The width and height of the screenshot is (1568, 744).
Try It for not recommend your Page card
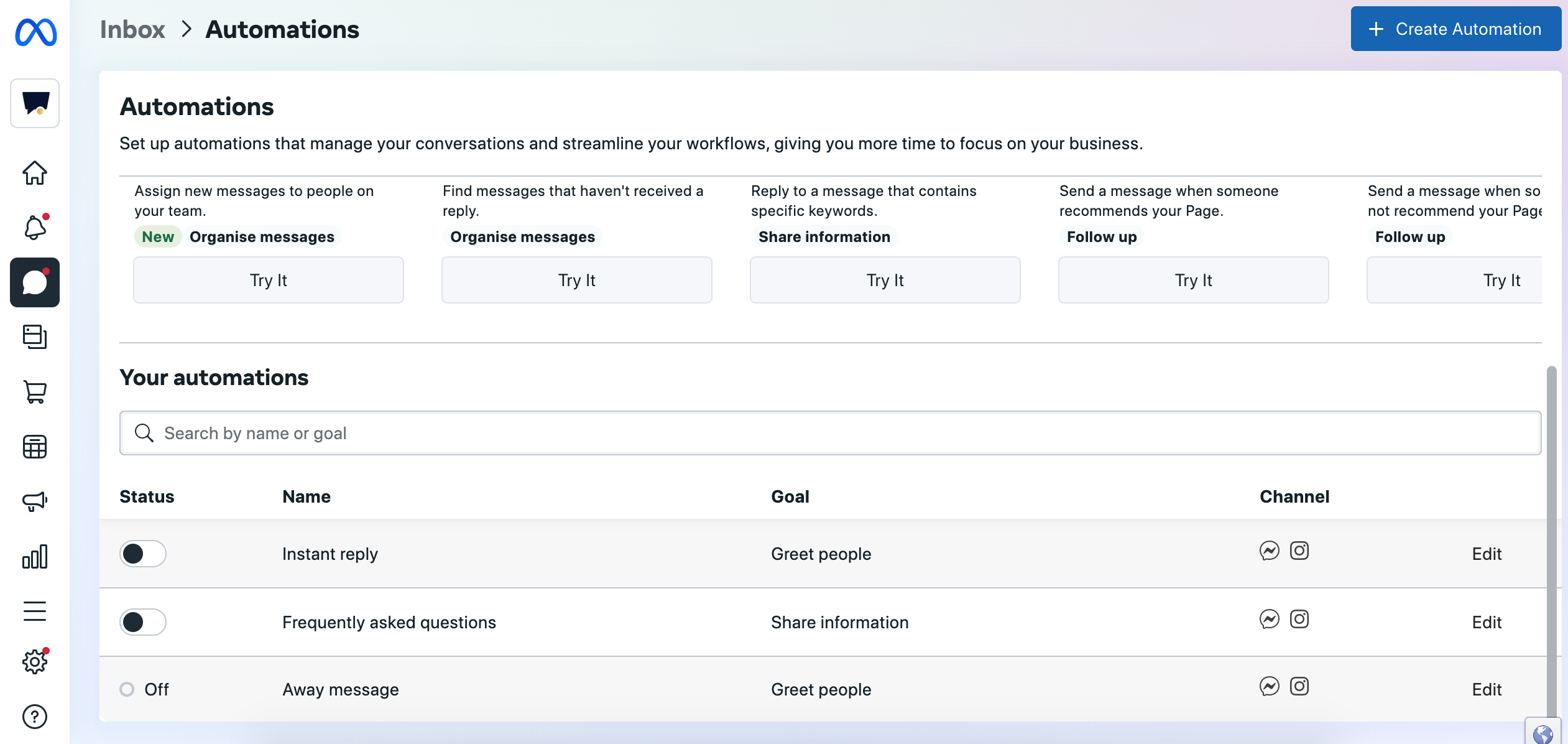1455,280
